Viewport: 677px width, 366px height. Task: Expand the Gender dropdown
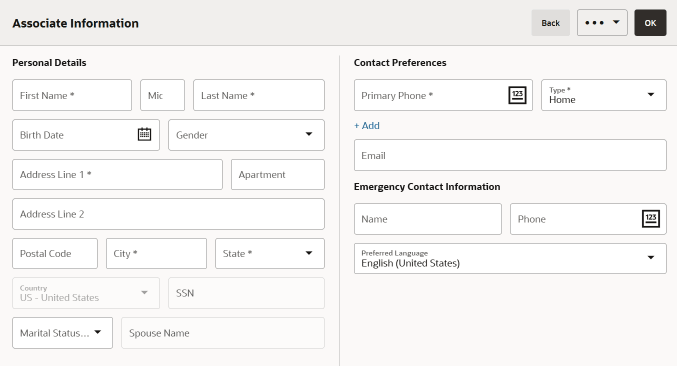point(246,135)
